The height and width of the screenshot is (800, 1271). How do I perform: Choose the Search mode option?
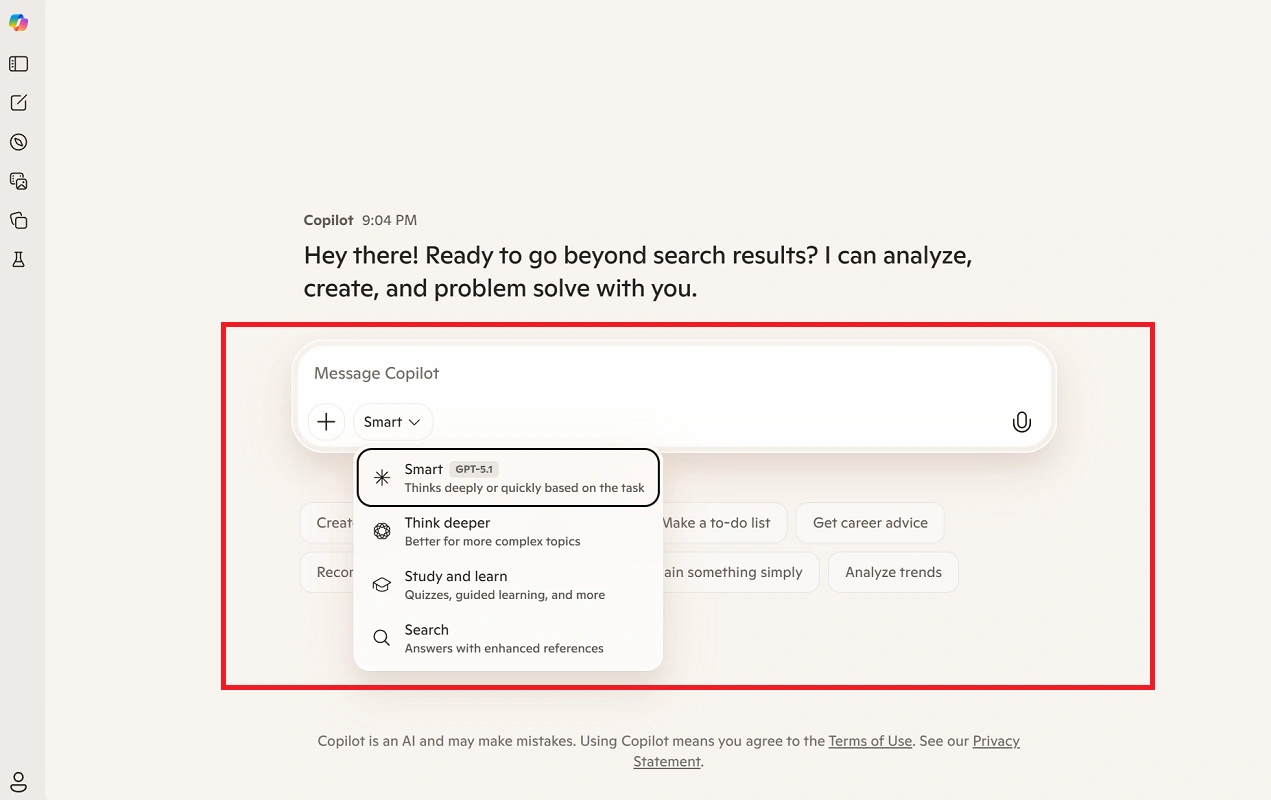(x=508, y=638)
